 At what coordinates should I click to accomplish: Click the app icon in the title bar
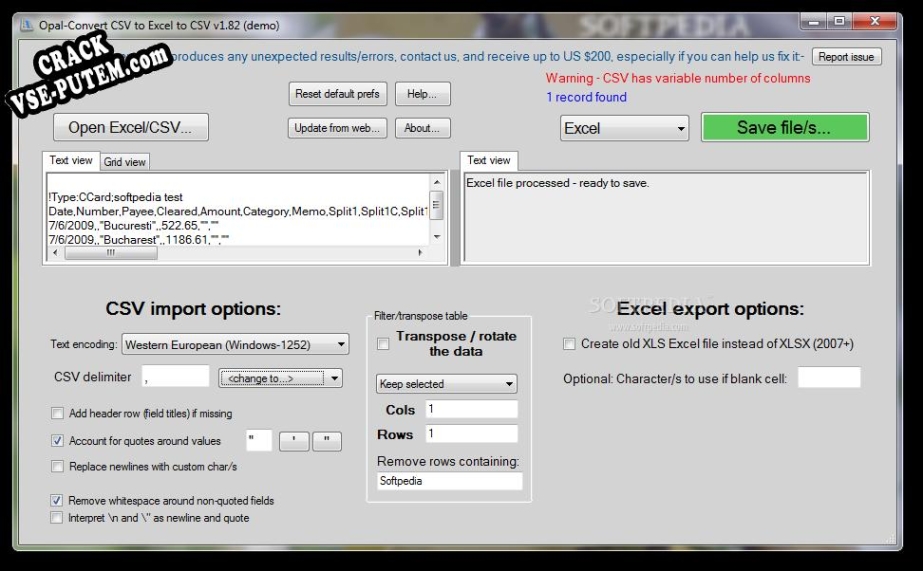(x=26, y=25)
